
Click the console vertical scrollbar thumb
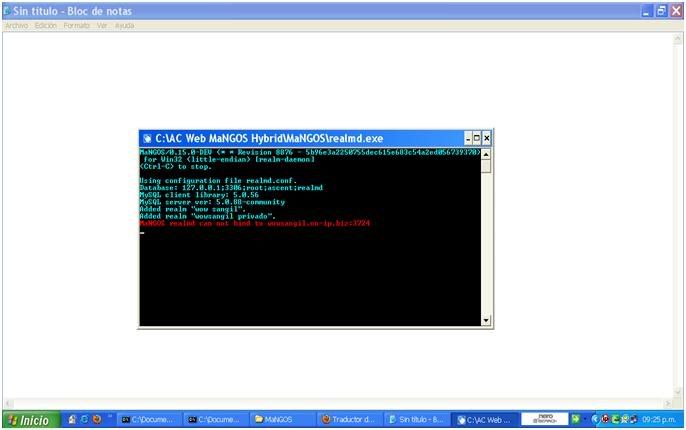(x=486, y=166)
